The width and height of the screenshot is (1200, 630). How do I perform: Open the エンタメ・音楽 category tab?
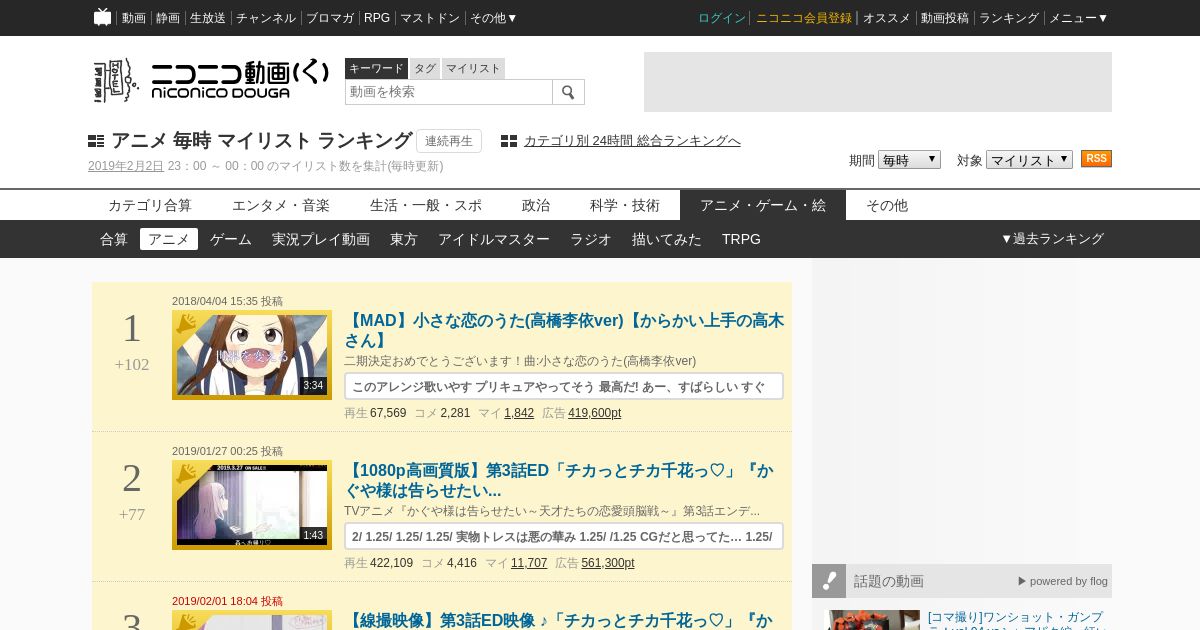tap(281, 205)
